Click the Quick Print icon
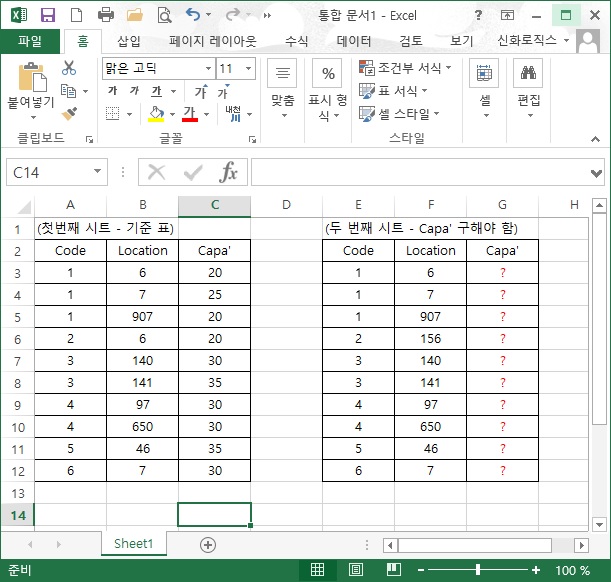 point(106,15)
